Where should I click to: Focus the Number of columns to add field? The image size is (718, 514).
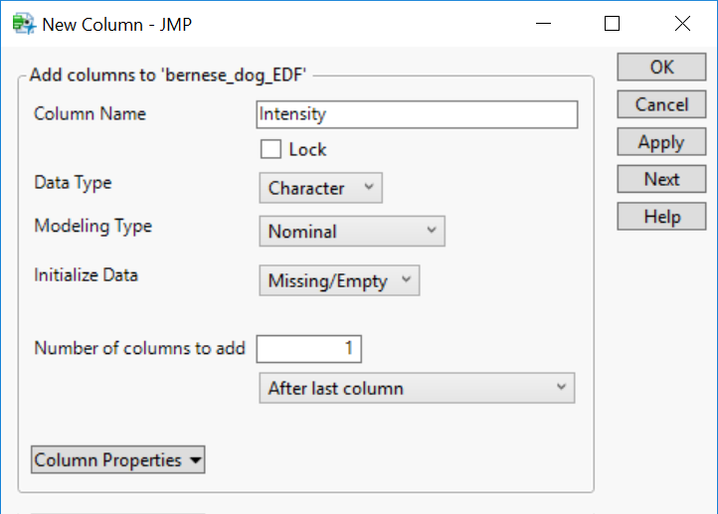(x=309, y=349)
